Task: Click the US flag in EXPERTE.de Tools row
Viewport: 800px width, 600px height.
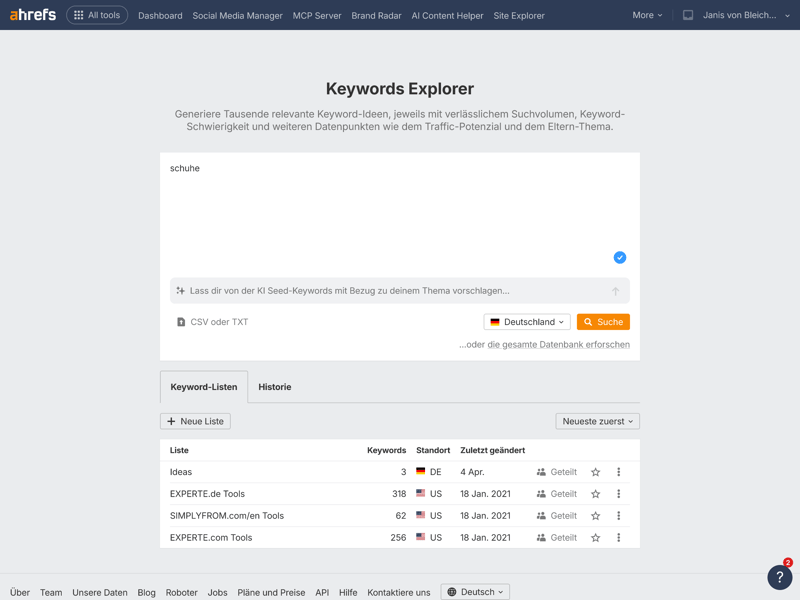Action: tap(420, 493)
